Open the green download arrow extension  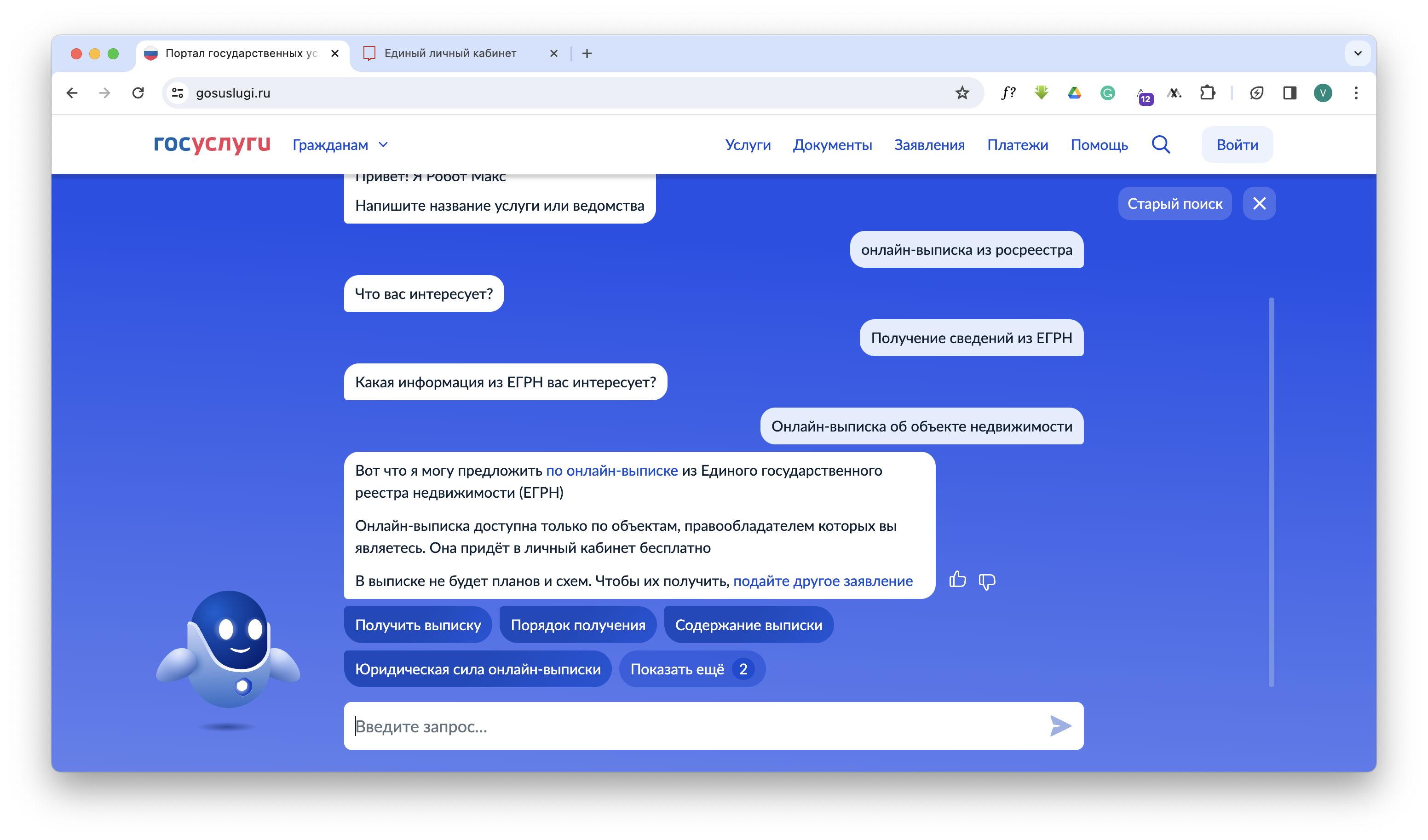(x=1041, y=93)
